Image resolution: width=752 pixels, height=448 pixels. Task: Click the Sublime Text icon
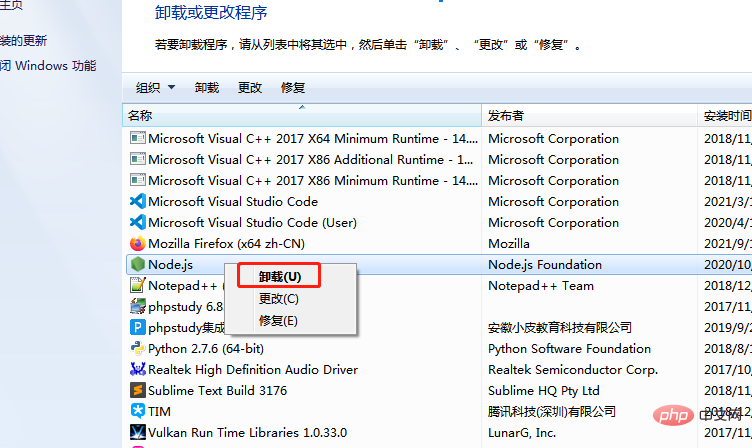tap(138, 390)
